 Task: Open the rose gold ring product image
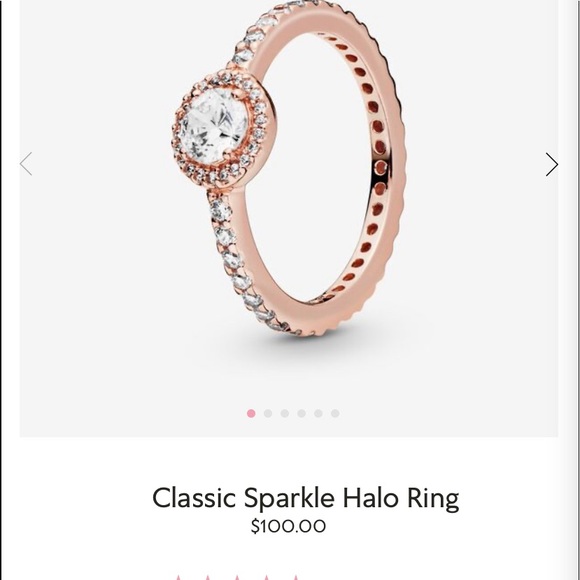(x=289, y=168)
